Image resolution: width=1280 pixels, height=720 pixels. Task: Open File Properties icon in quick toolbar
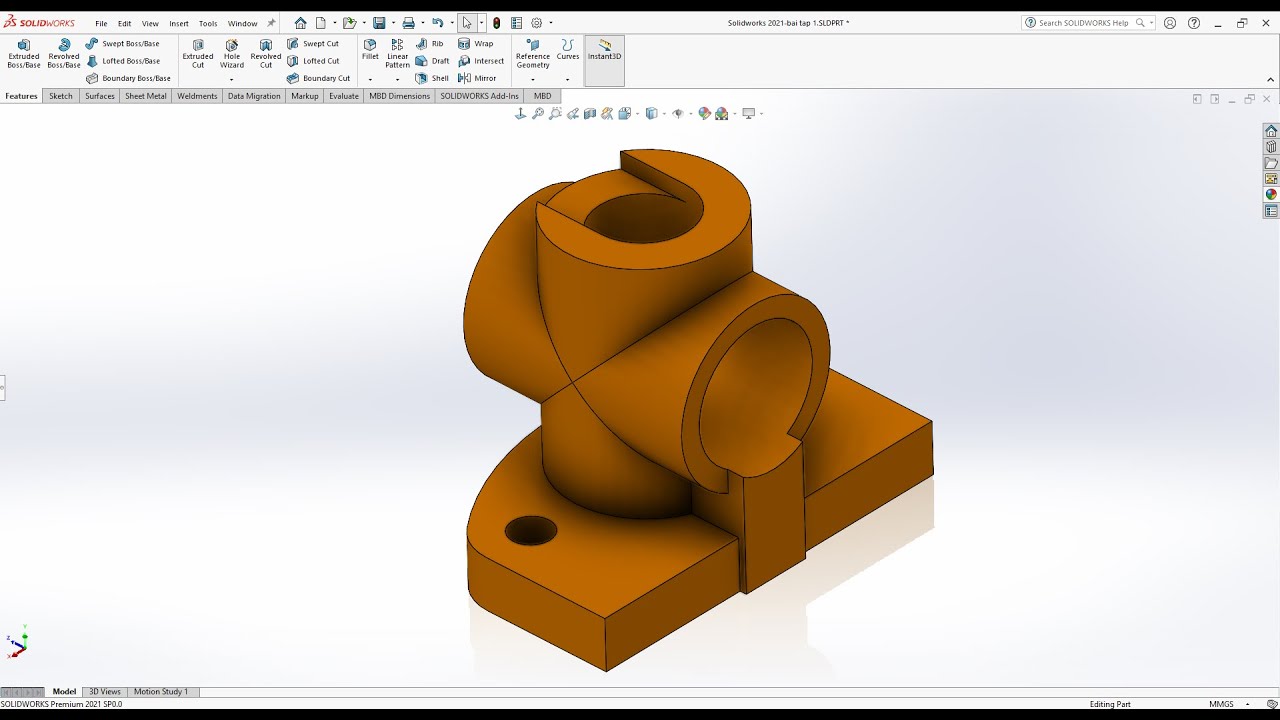tap(516, 23)
